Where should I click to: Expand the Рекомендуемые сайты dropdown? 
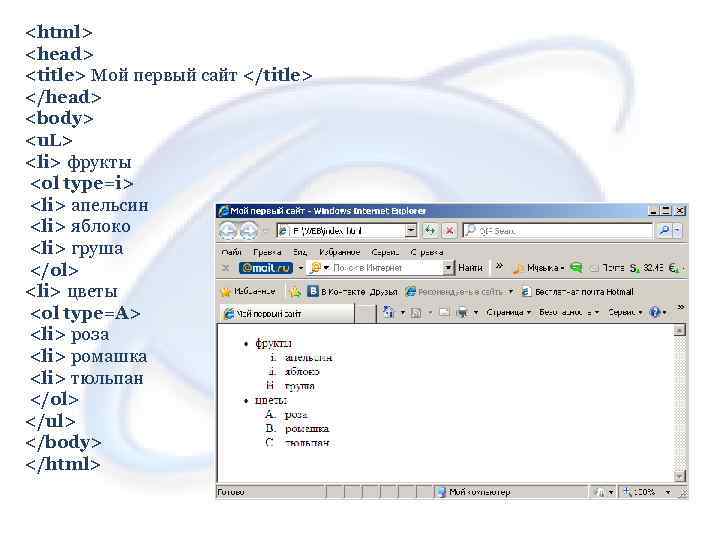(511, 292)
